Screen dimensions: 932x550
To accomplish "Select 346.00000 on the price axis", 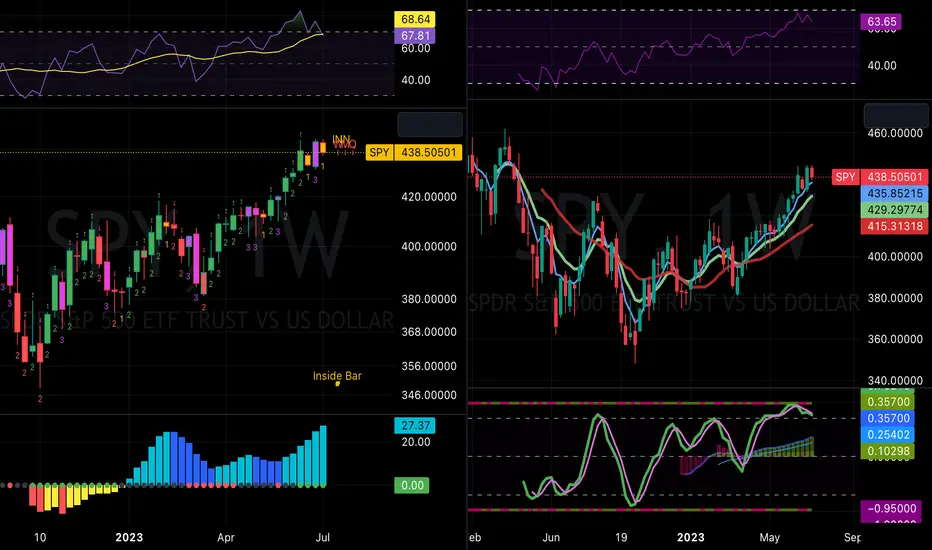I will pyautogui.click(x=429, y=395).
